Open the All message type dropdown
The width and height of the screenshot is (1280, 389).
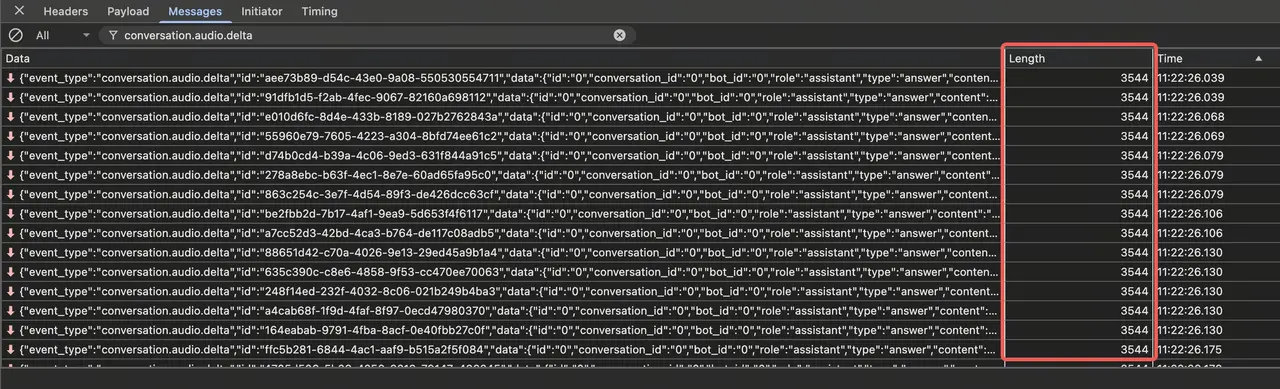[x=62, y=35]
